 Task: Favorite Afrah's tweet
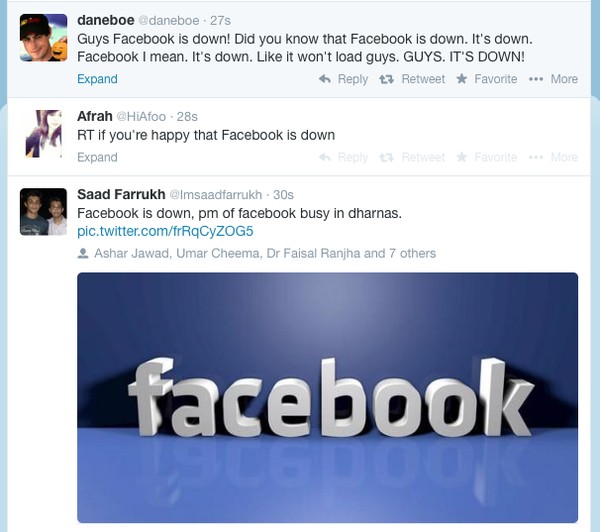(x=486, y=157)
